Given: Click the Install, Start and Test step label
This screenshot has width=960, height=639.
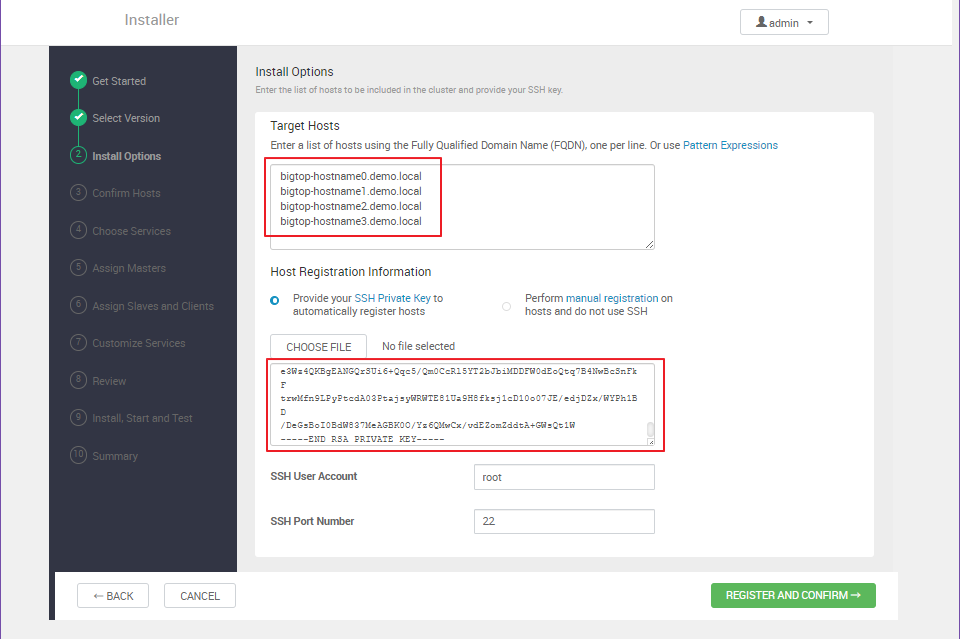Looking at the screenshot, I should click(x=142, y=418).
